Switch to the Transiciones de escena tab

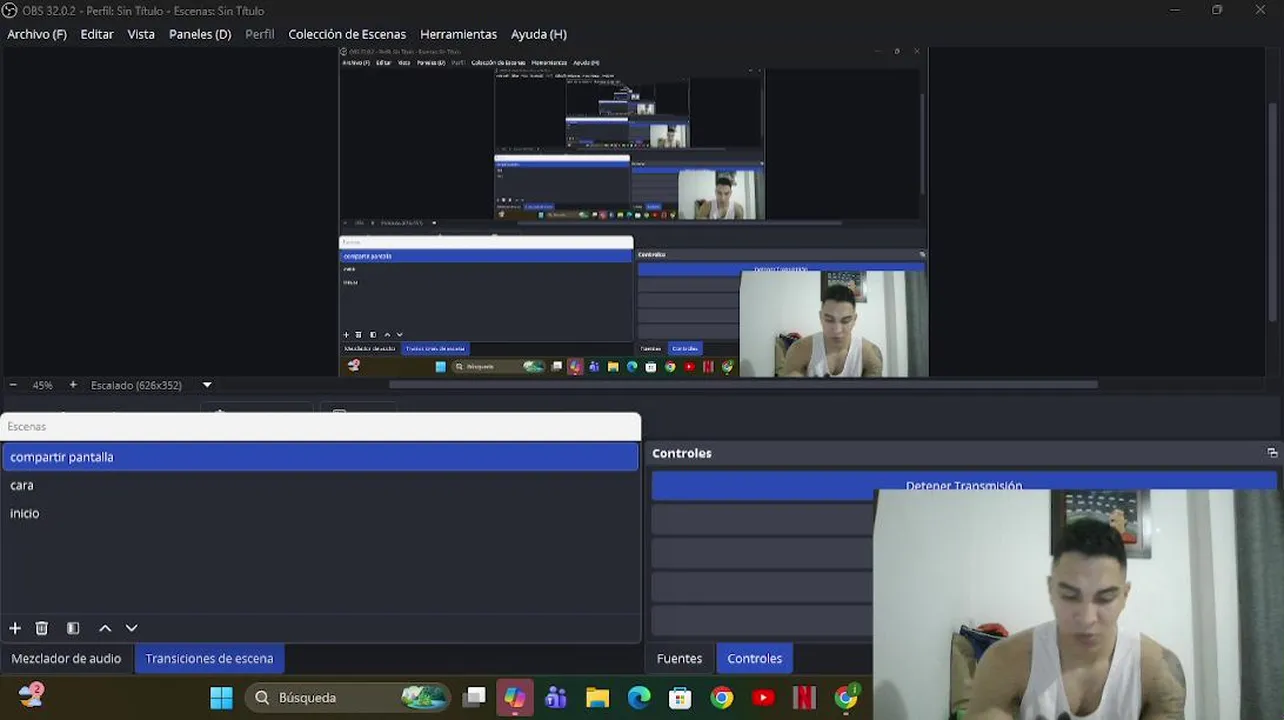click(x=209, y=658)
